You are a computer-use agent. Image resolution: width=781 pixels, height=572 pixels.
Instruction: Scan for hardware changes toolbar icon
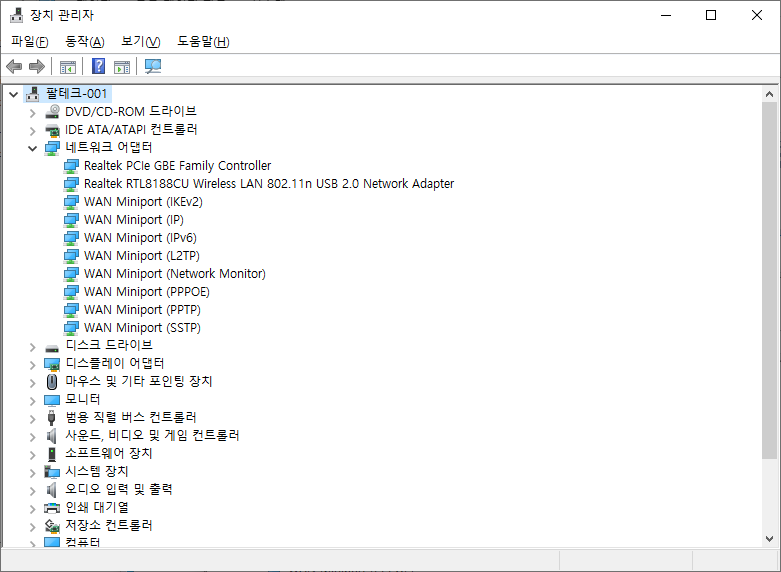153,66
